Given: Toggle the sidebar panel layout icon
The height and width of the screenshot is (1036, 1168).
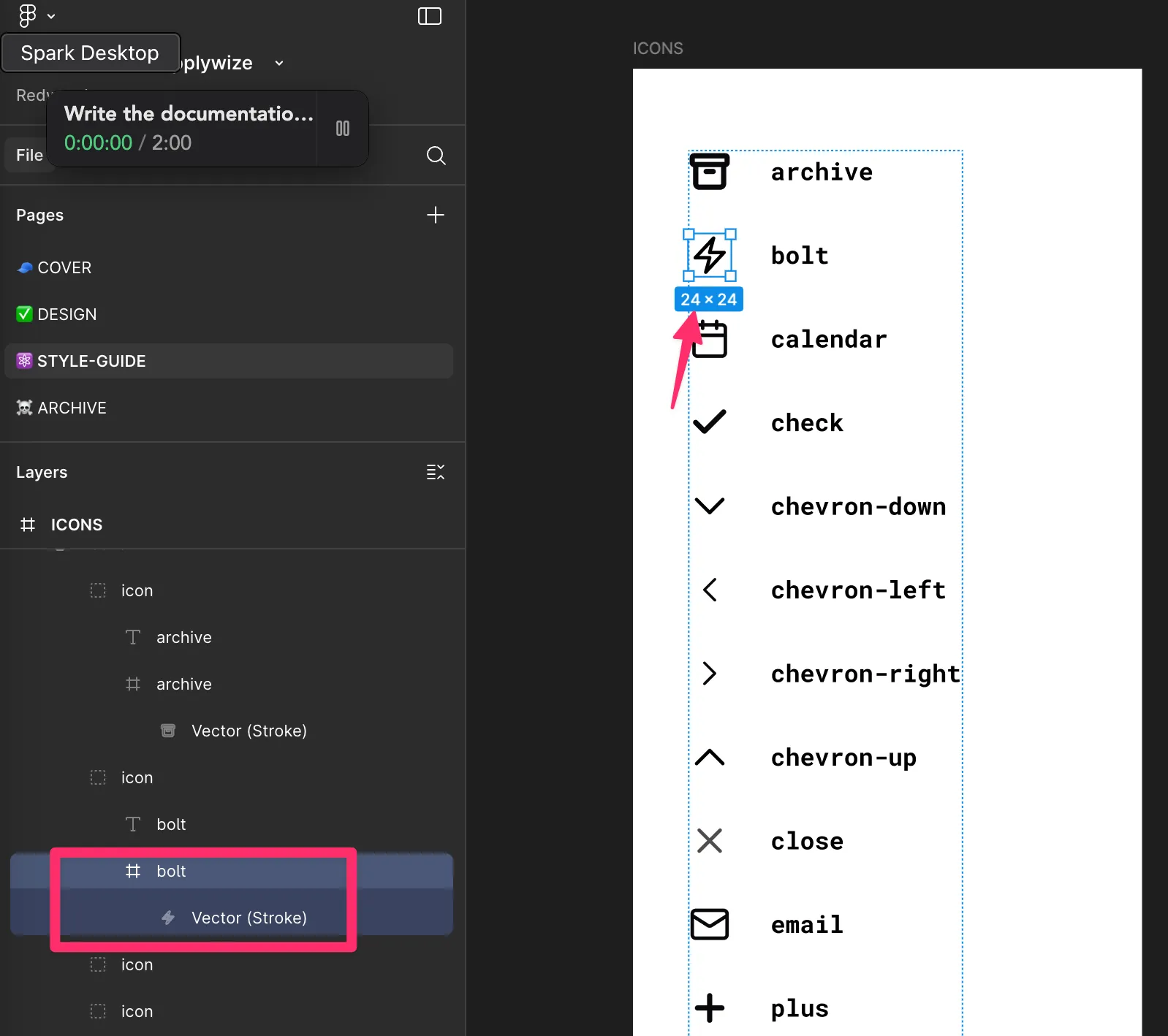Looking at the screenshot, I should coord(429,16).
